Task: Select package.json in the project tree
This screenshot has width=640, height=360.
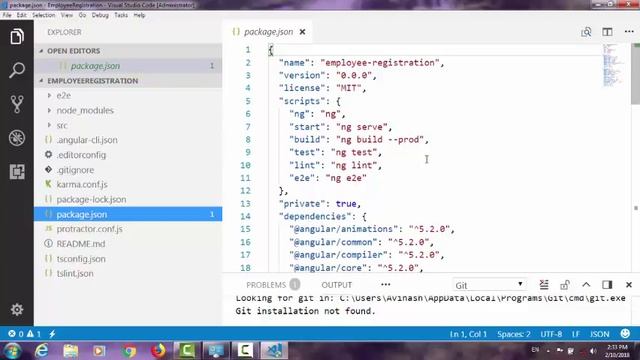Action: click(x=128, y=214)
